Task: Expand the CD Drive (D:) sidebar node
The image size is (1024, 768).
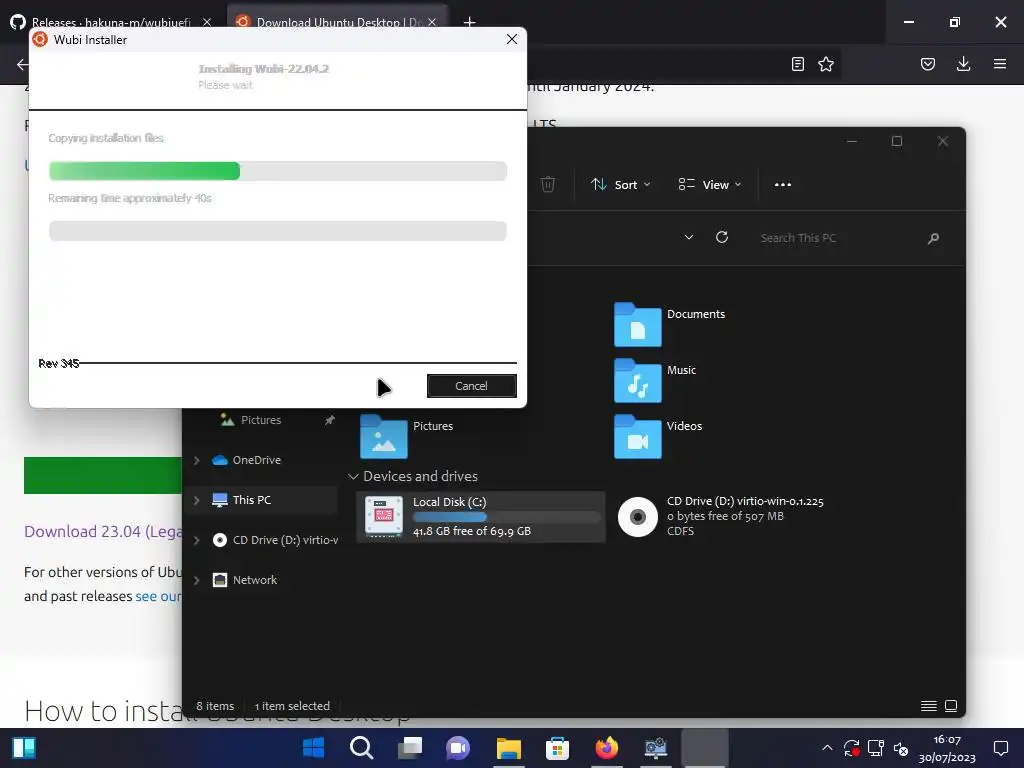Action: [x=197, y=540]
